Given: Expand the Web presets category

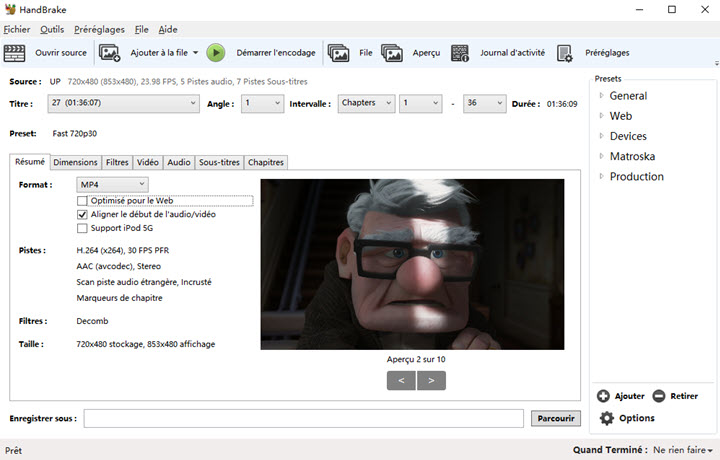Looking at the screenshot, I should coord(602,116).
